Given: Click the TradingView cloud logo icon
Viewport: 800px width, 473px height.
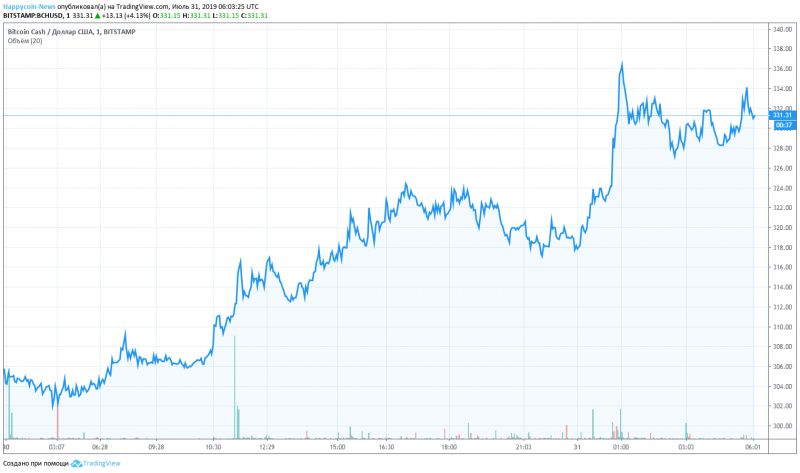Looking at the screenshot, I should 75,463.
